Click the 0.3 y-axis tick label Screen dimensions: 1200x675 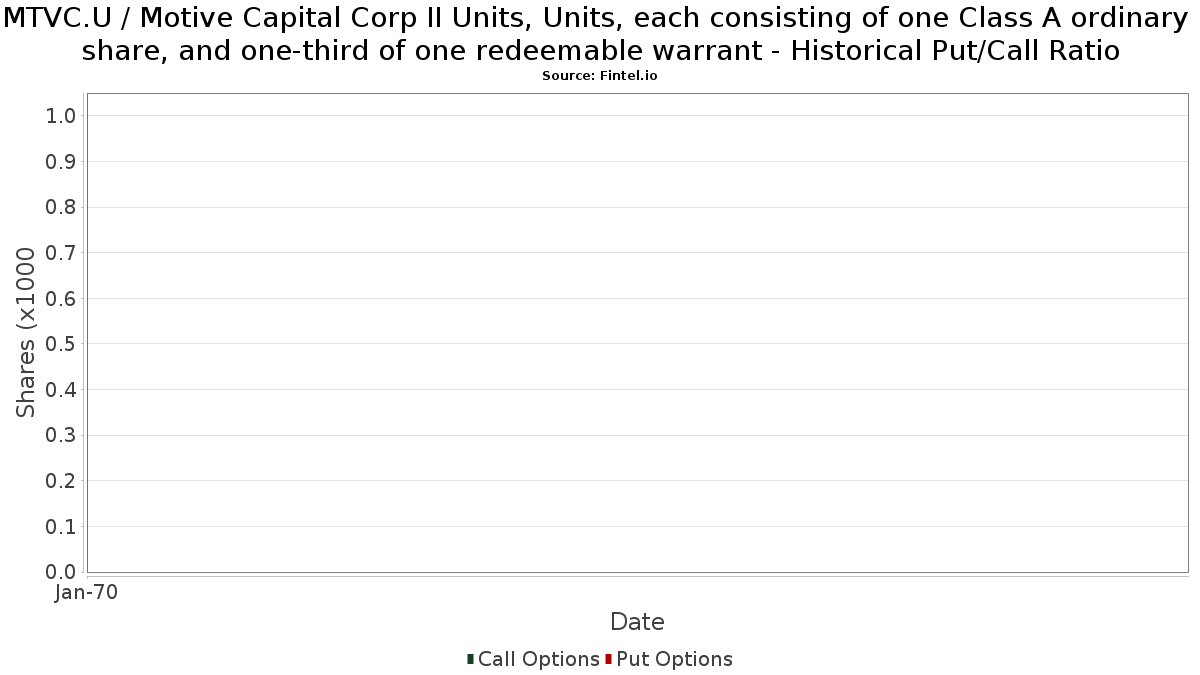[61, 436]
